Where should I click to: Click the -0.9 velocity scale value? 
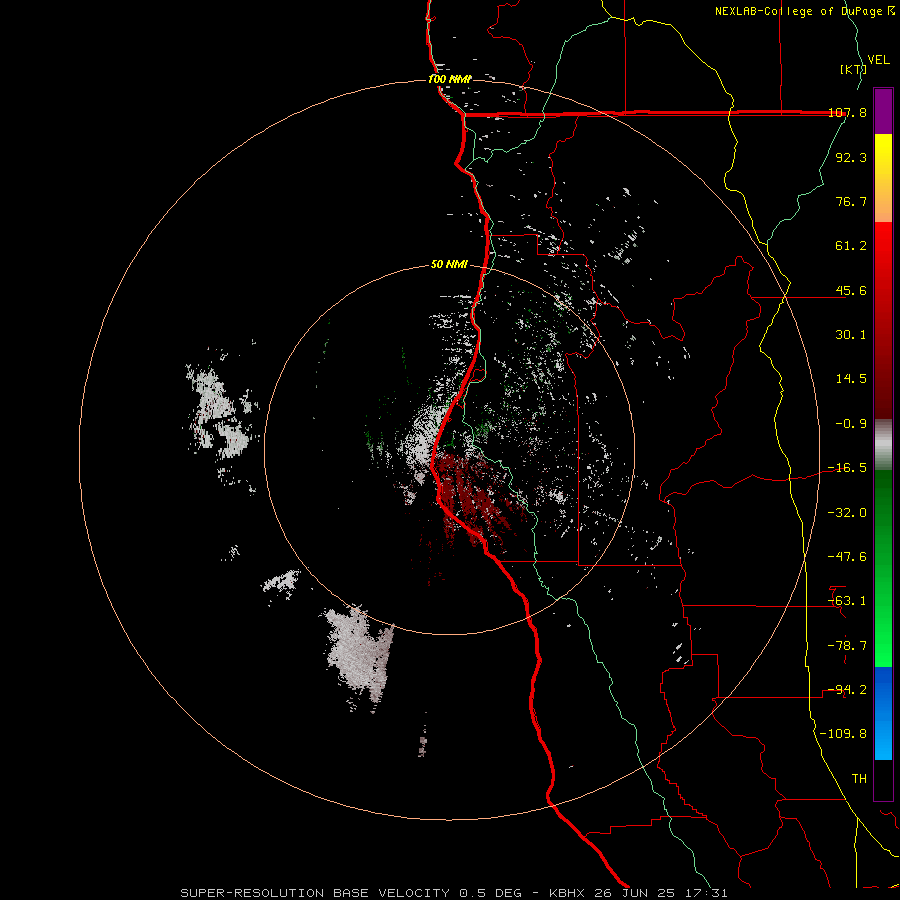pos(851,424)
